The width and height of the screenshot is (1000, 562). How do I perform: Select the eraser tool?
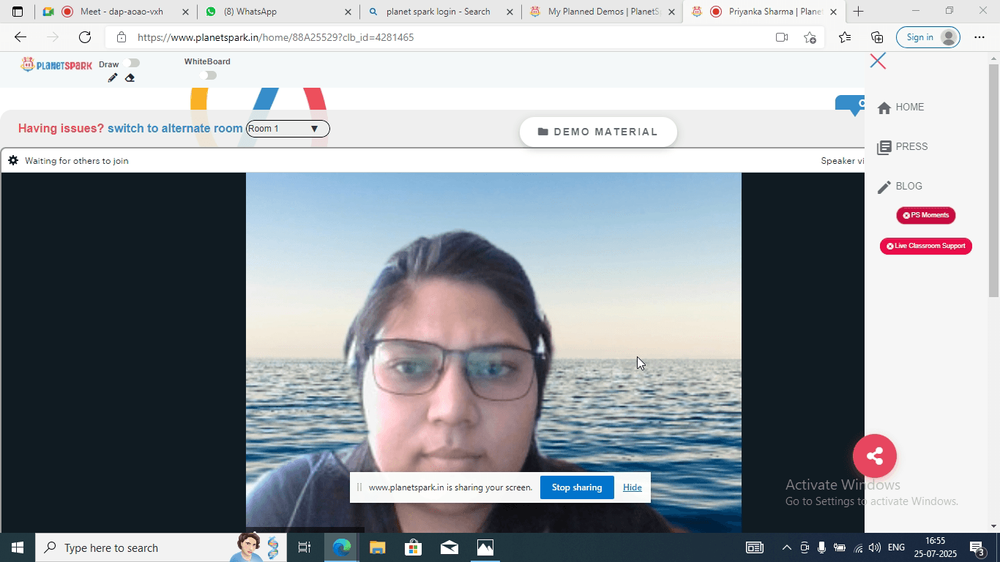[x=130, y=78]
